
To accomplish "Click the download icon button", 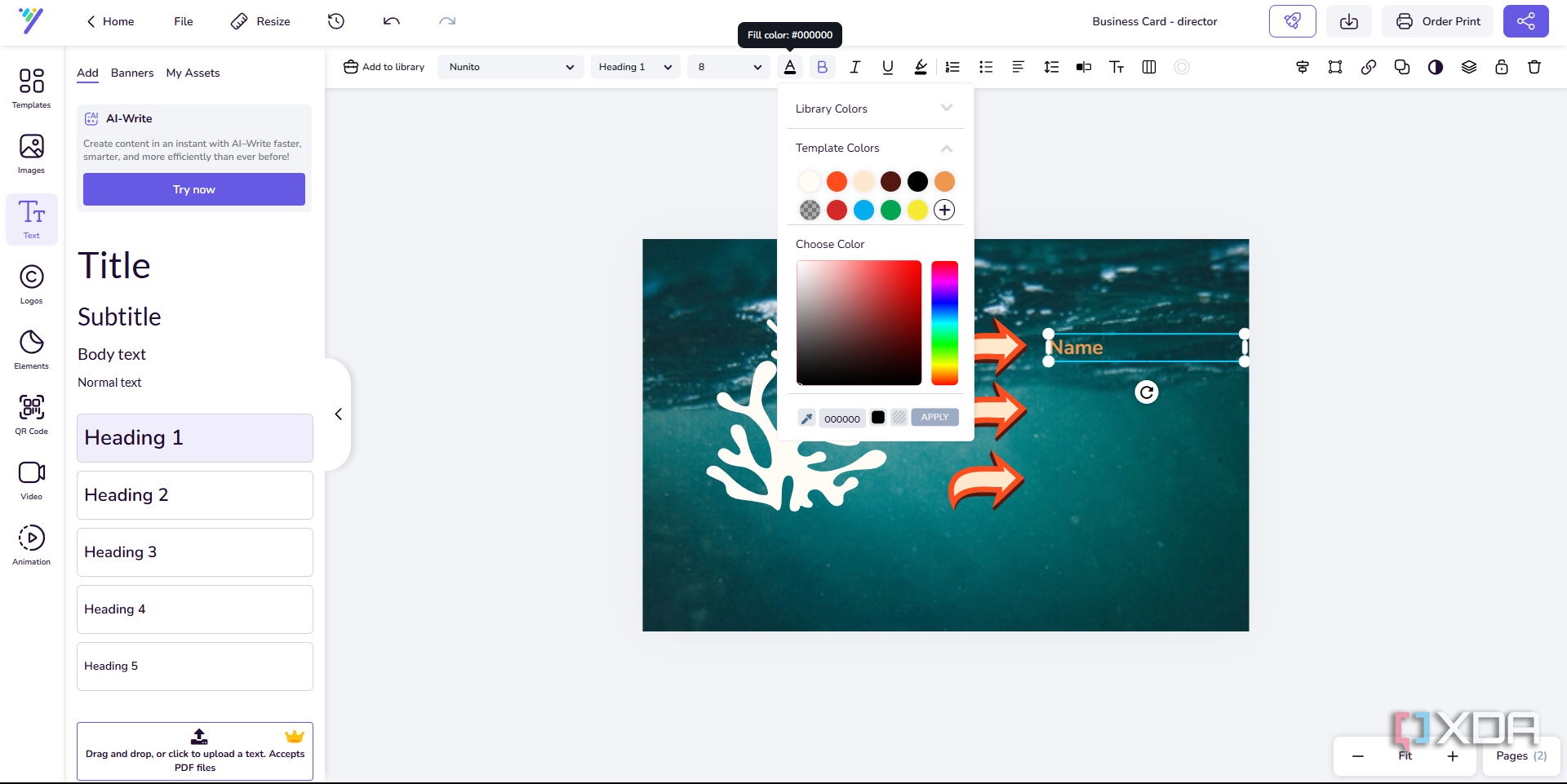I will pos(1349,21).
